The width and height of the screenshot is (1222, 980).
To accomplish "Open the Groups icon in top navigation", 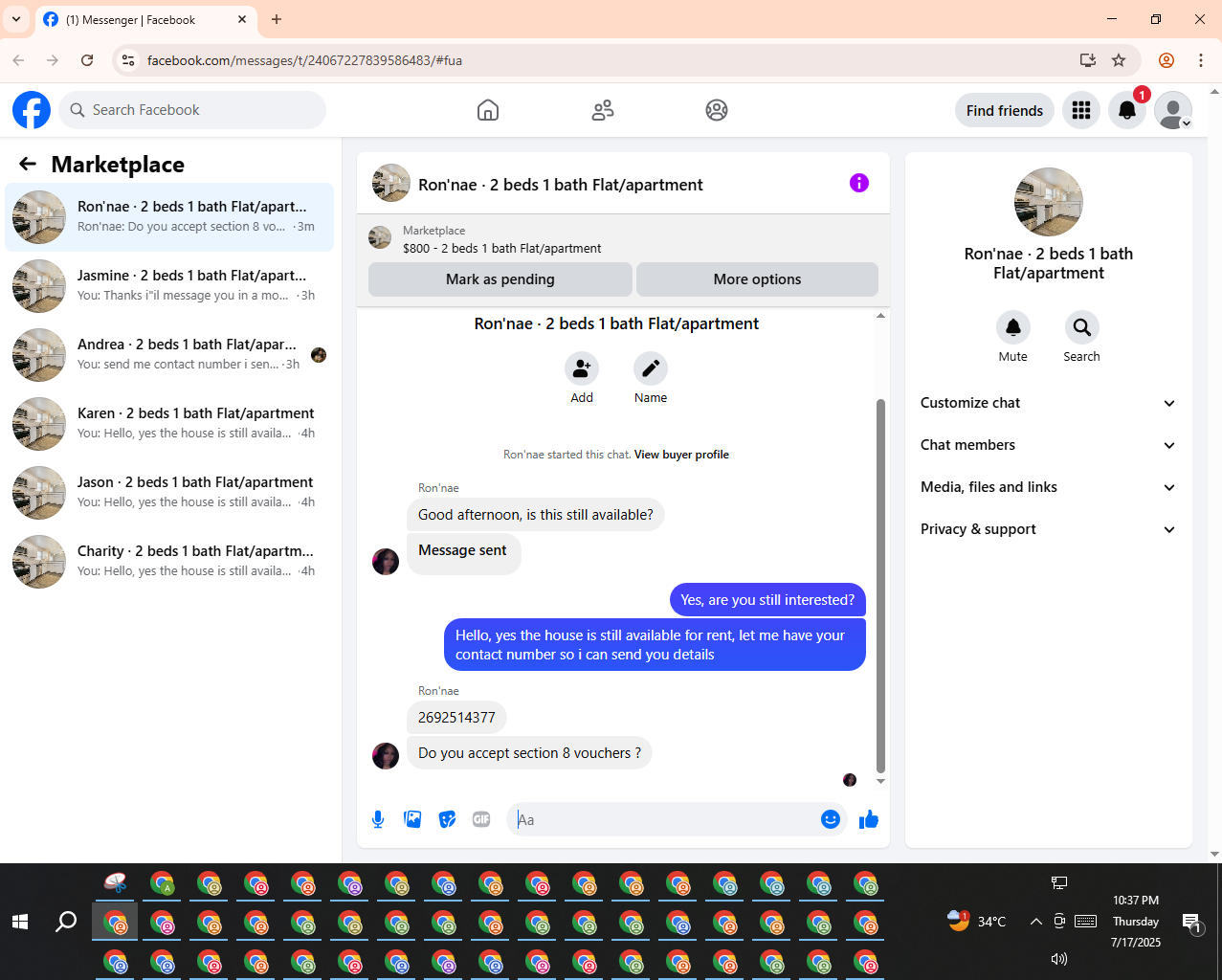I will coord(717,110).
